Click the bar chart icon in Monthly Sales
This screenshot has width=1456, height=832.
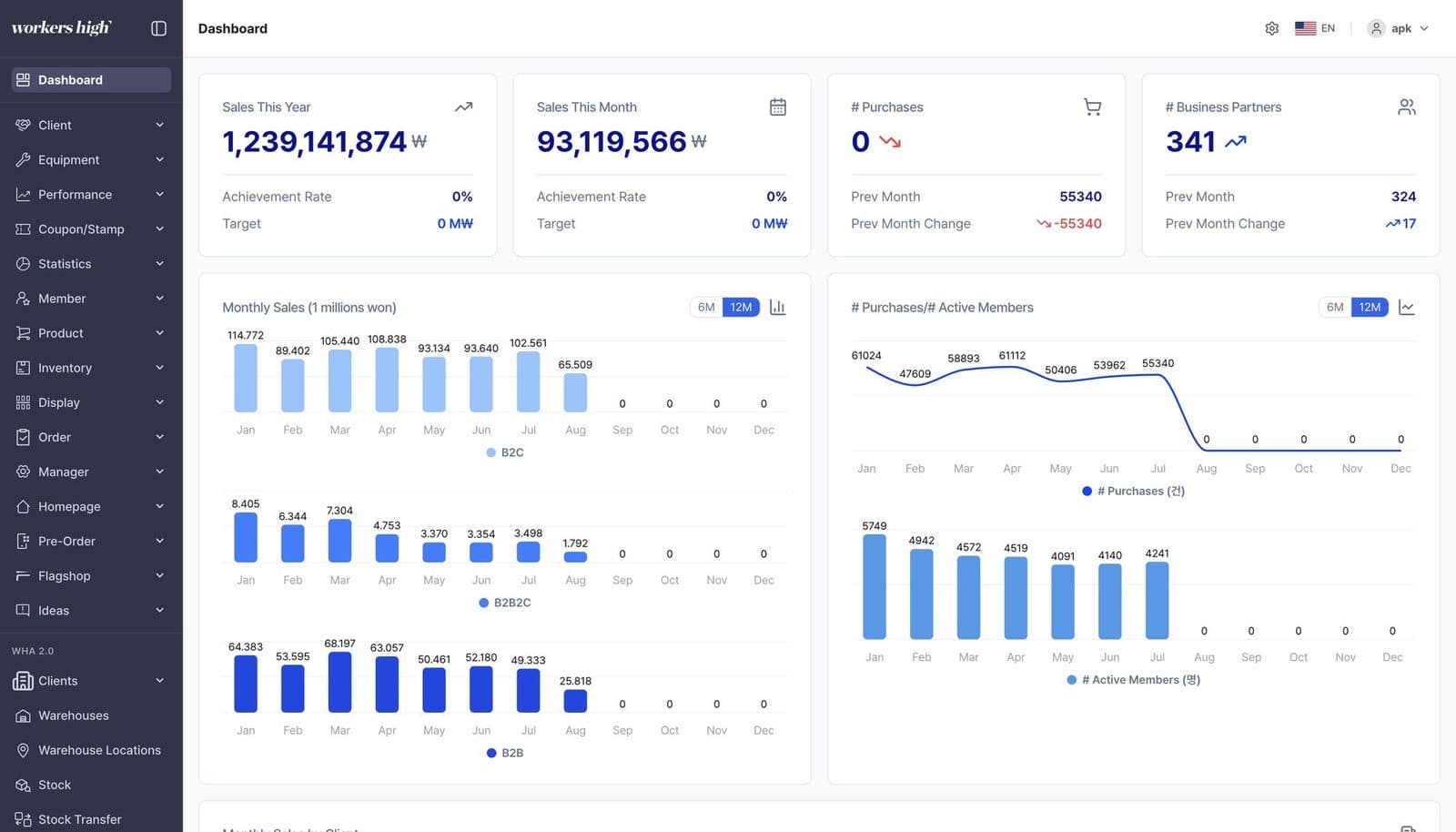(777, 308)
